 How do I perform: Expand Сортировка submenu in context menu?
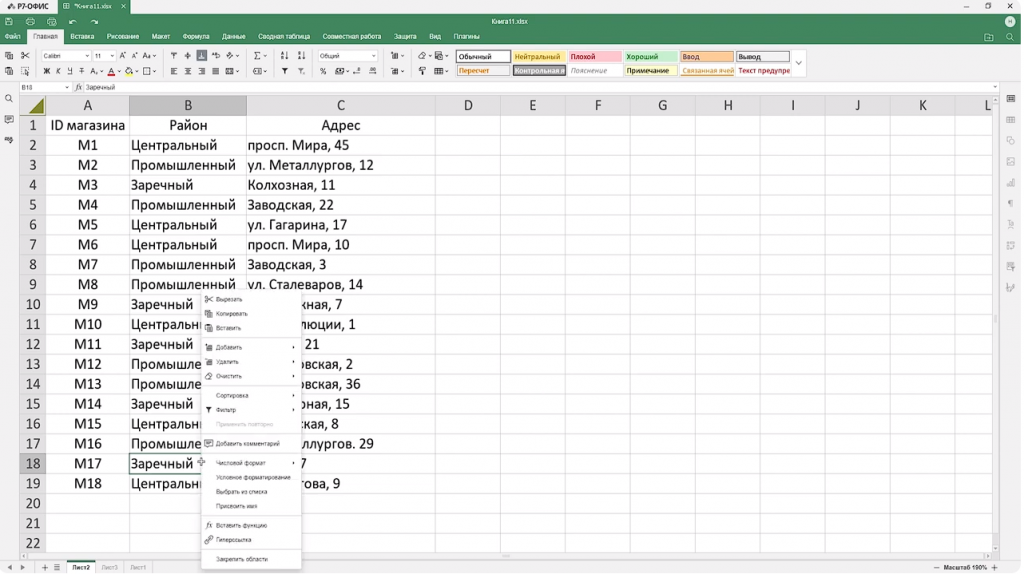click(251, 396)
